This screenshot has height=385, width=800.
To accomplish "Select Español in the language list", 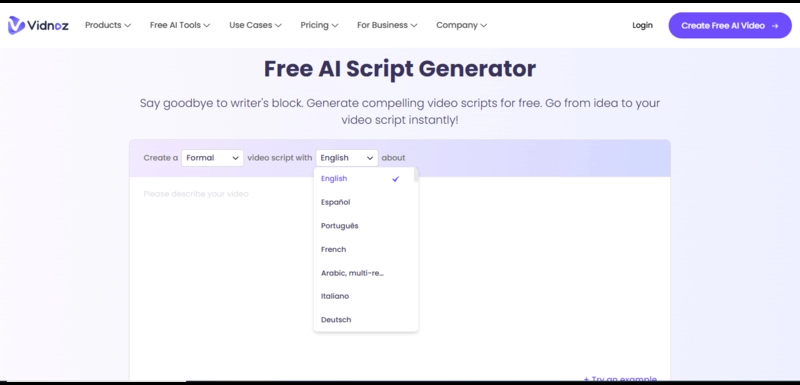I will point(366,202).
